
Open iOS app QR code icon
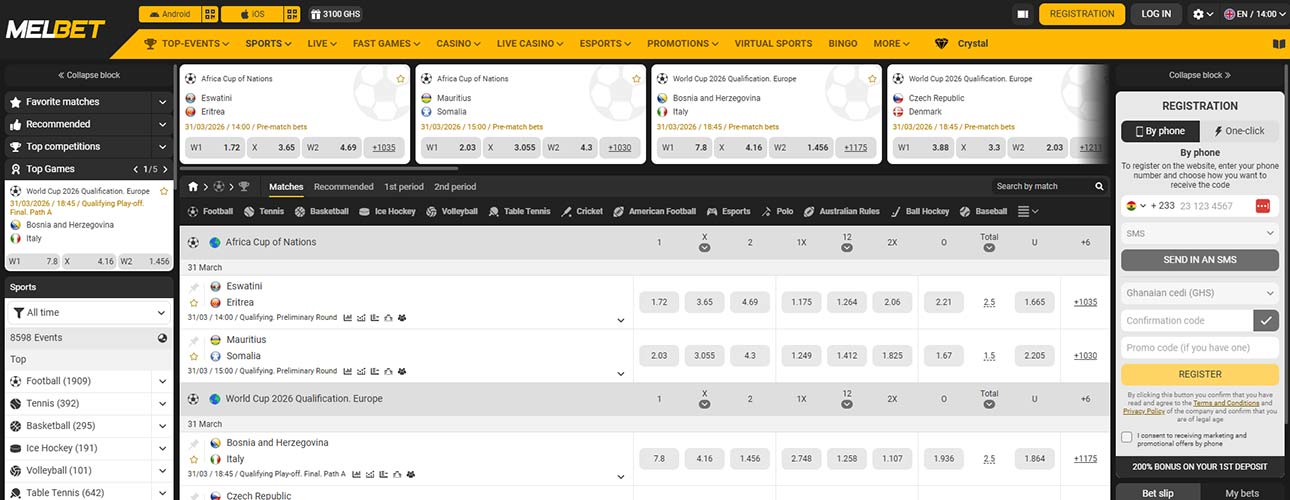click(x=291, y=14)
